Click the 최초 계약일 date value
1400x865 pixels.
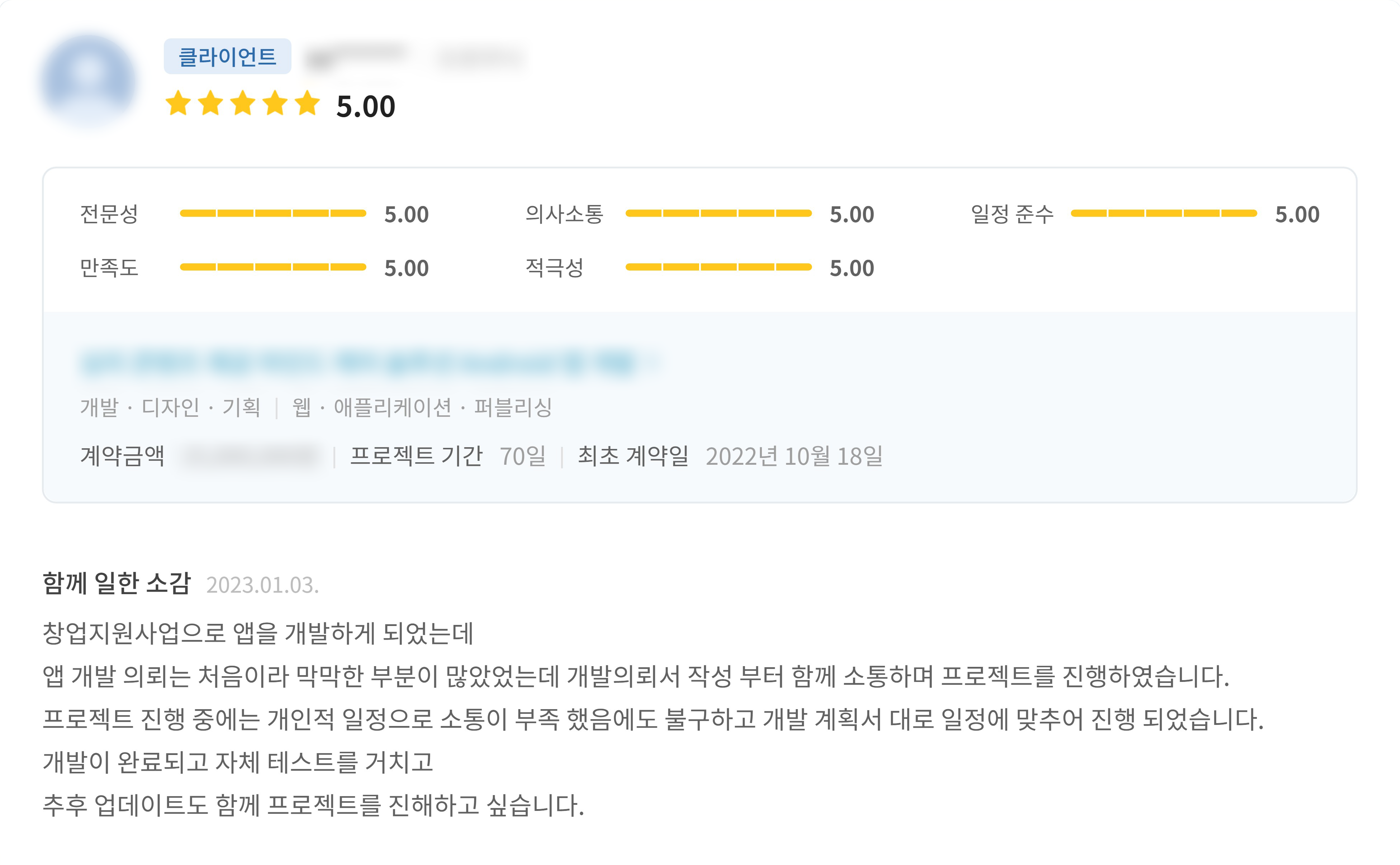794,456
